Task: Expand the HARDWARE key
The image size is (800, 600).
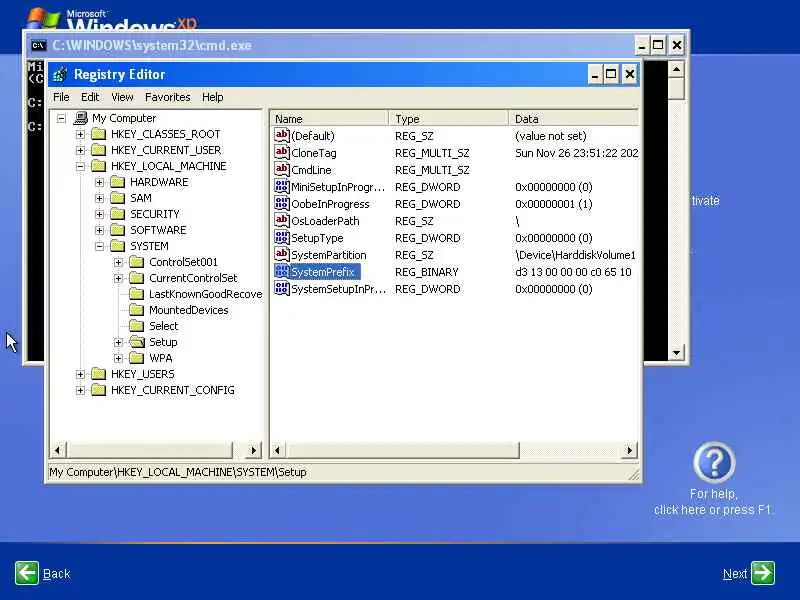Action: click(x=99, y=183)
